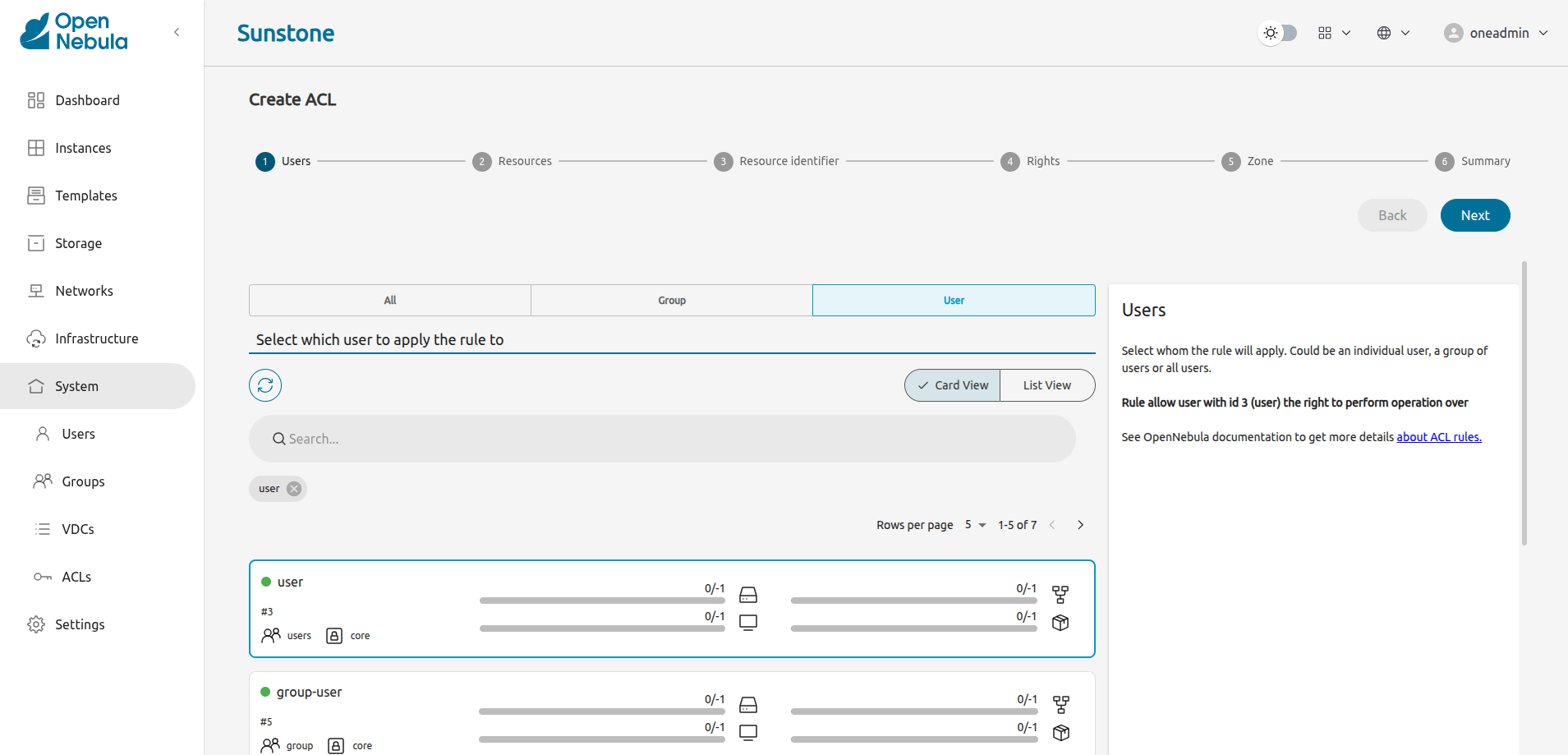Click inside the Search field
Viewport: 1568px width, 755px height.
pos(661,438)
